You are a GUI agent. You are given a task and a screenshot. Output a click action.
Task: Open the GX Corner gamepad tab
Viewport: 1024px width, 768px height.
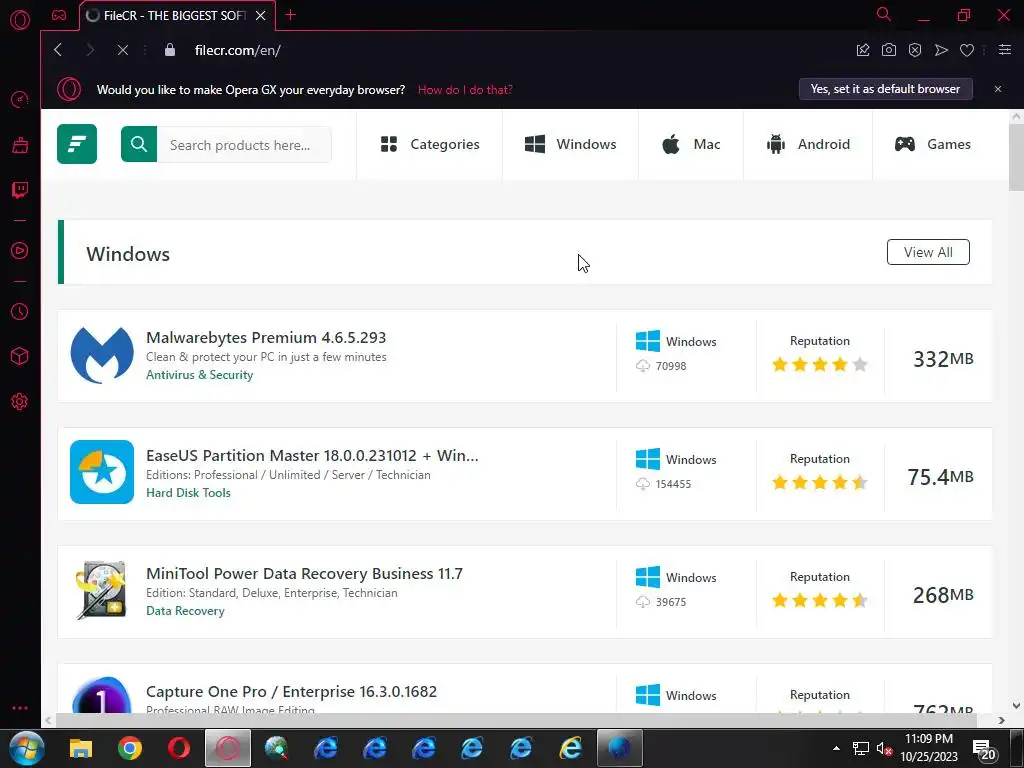pos(59,15)
